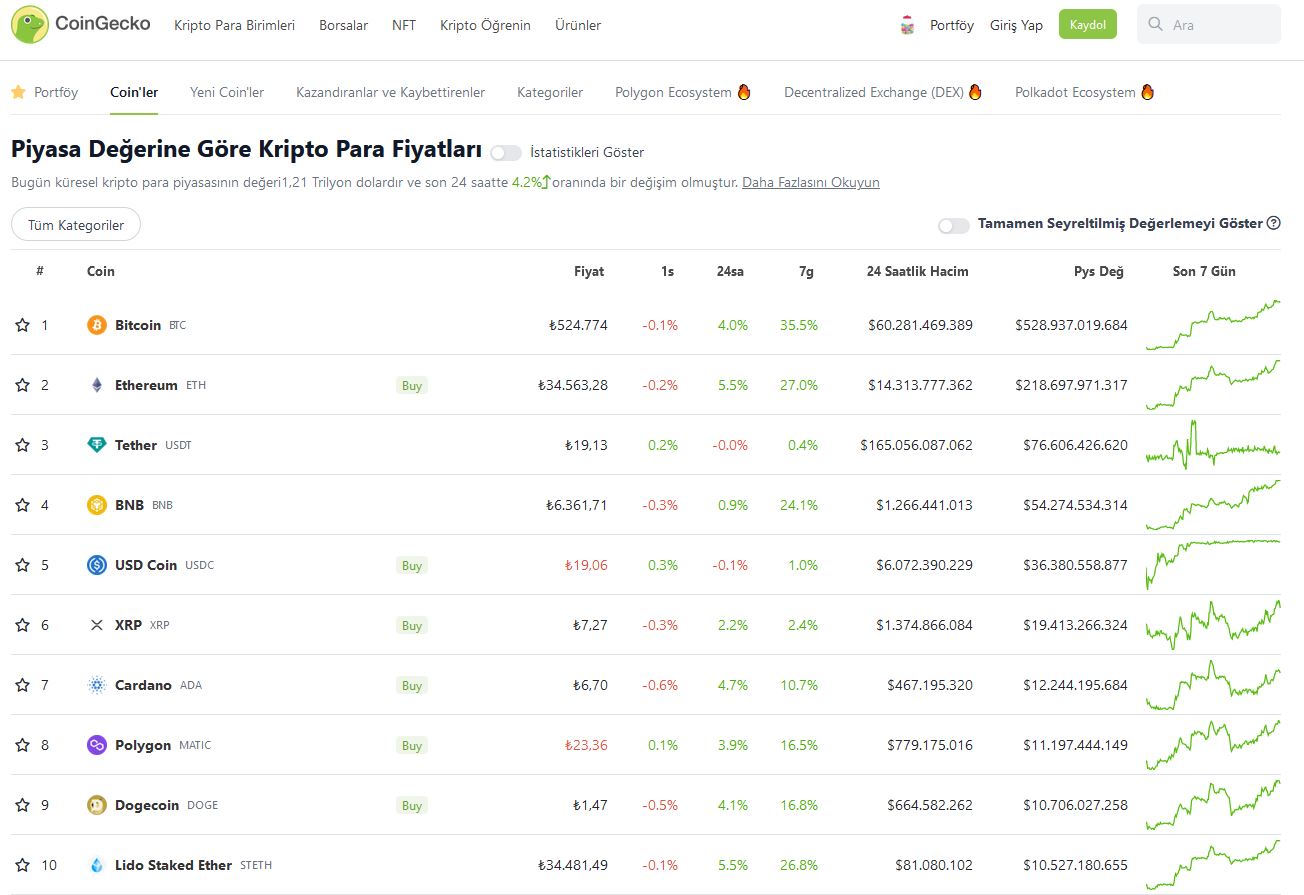Image resolution: width=1304 pixels, height=895 pixels.
Task: Click the XRP coin logo
Action: (95, 625)
